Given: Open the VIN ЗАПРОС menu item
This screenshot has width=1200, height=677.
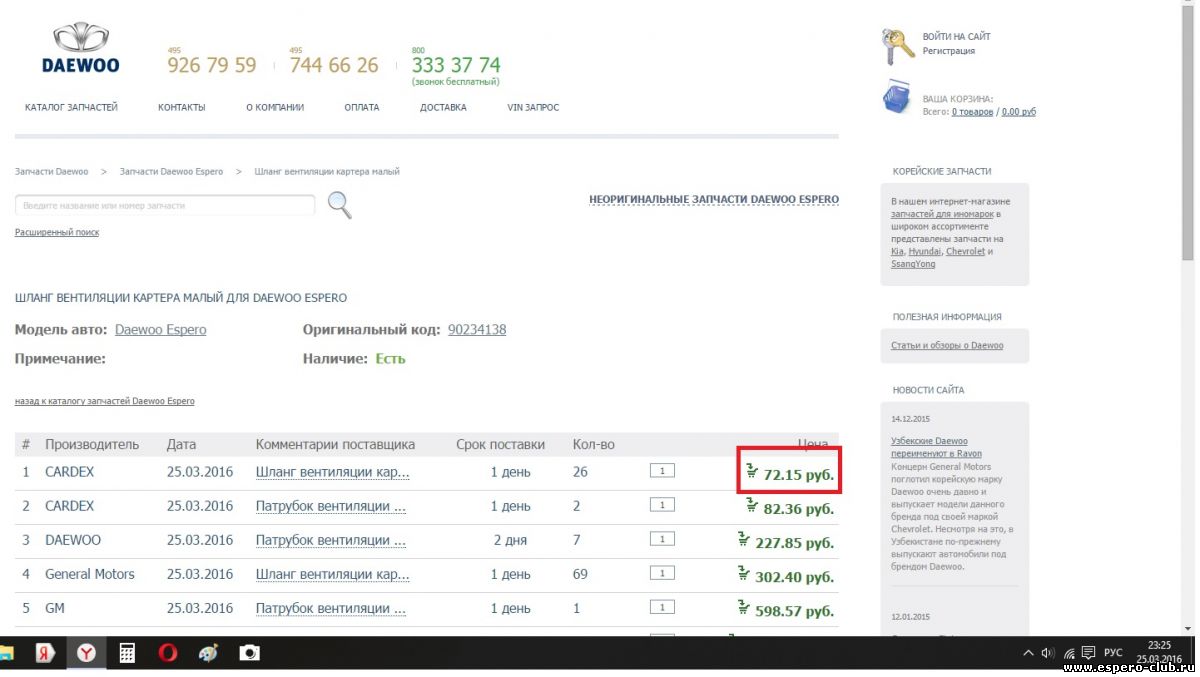Looking at the screenshot, I should [533, 107].
